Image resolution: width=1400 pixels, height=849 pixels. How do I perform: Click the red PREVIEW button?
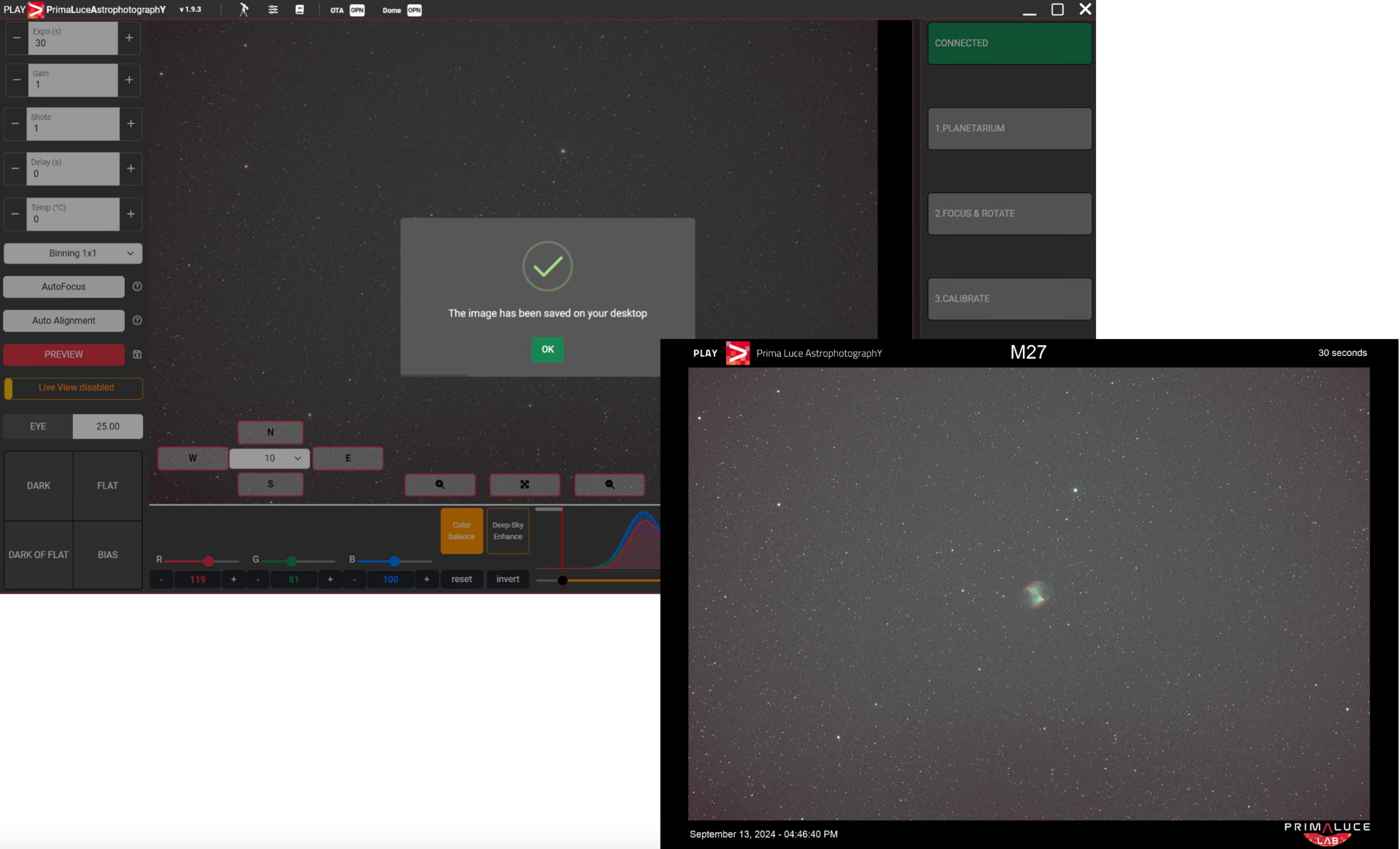coord(63,354)
